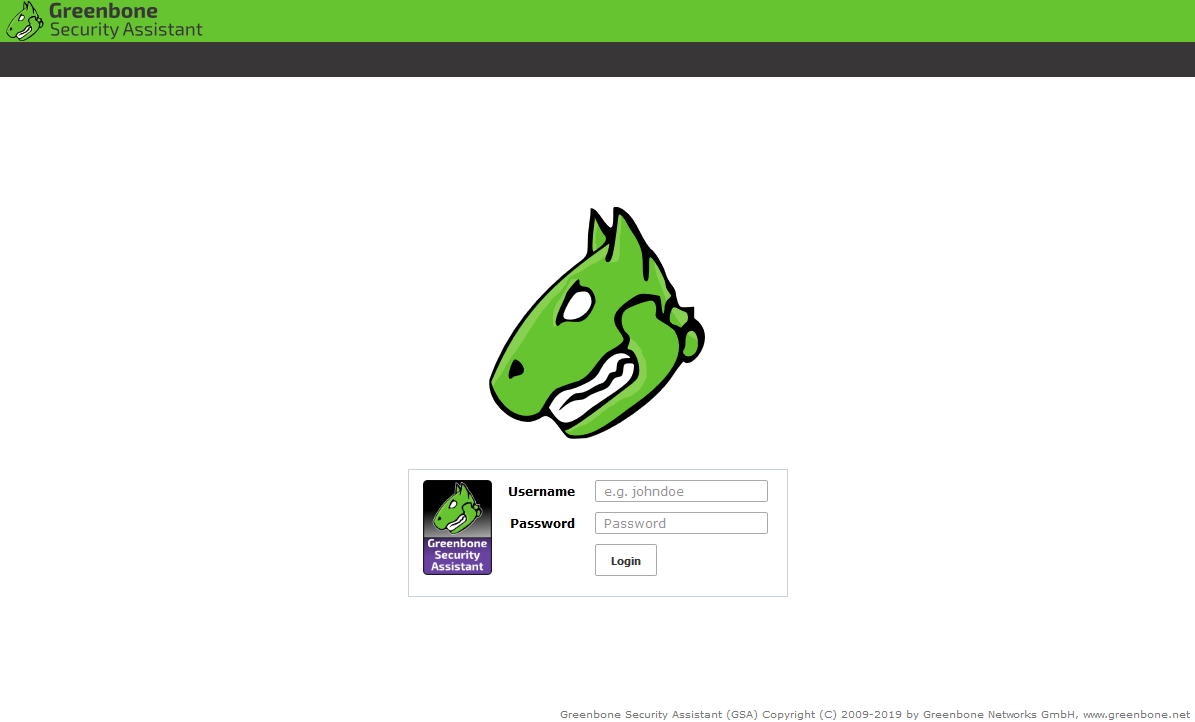Click the Greenbone dog logo in header
1195x722 pixels.
24,21
